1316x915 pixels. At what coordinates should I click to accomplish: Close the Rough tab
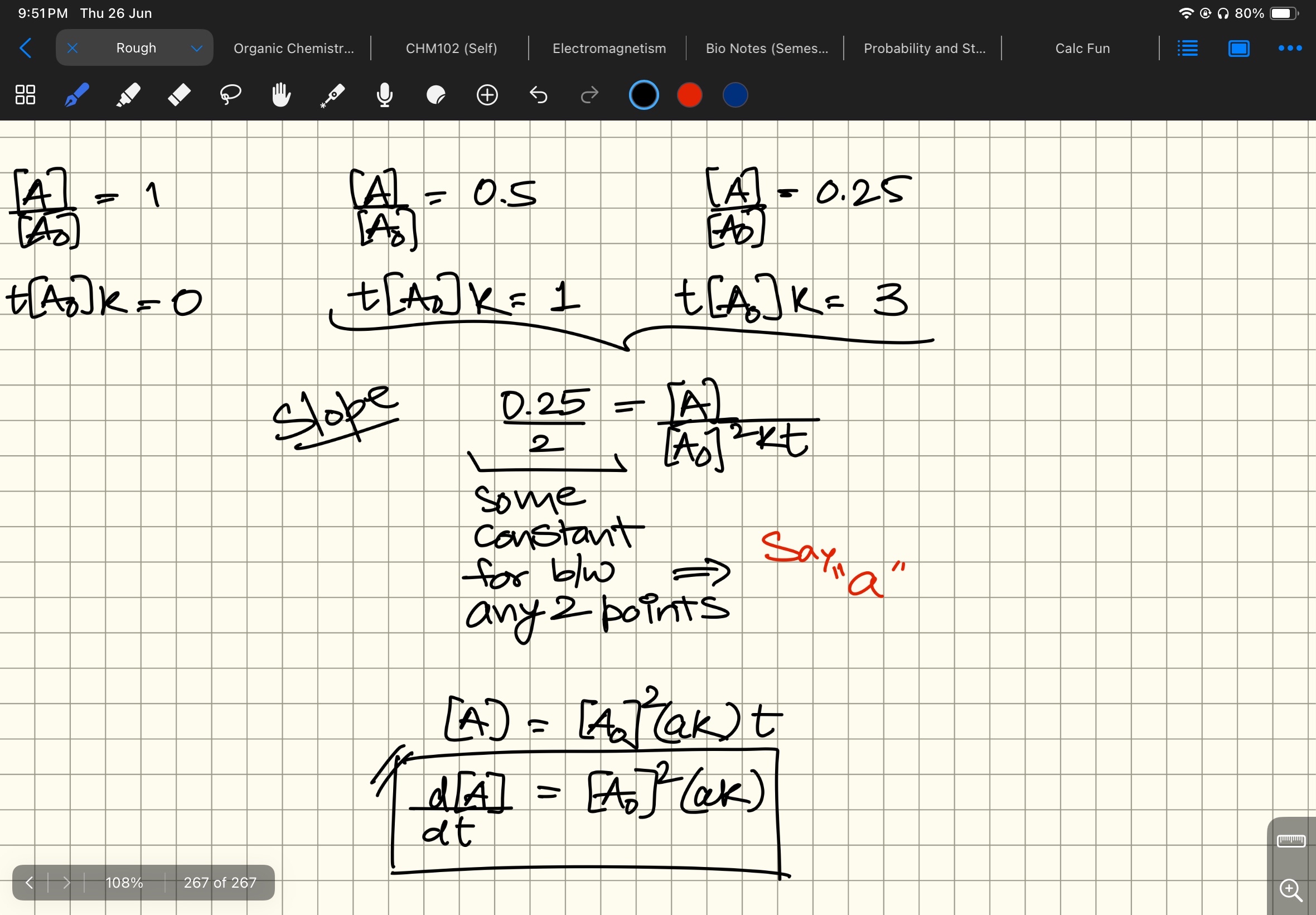coord(72,48)
